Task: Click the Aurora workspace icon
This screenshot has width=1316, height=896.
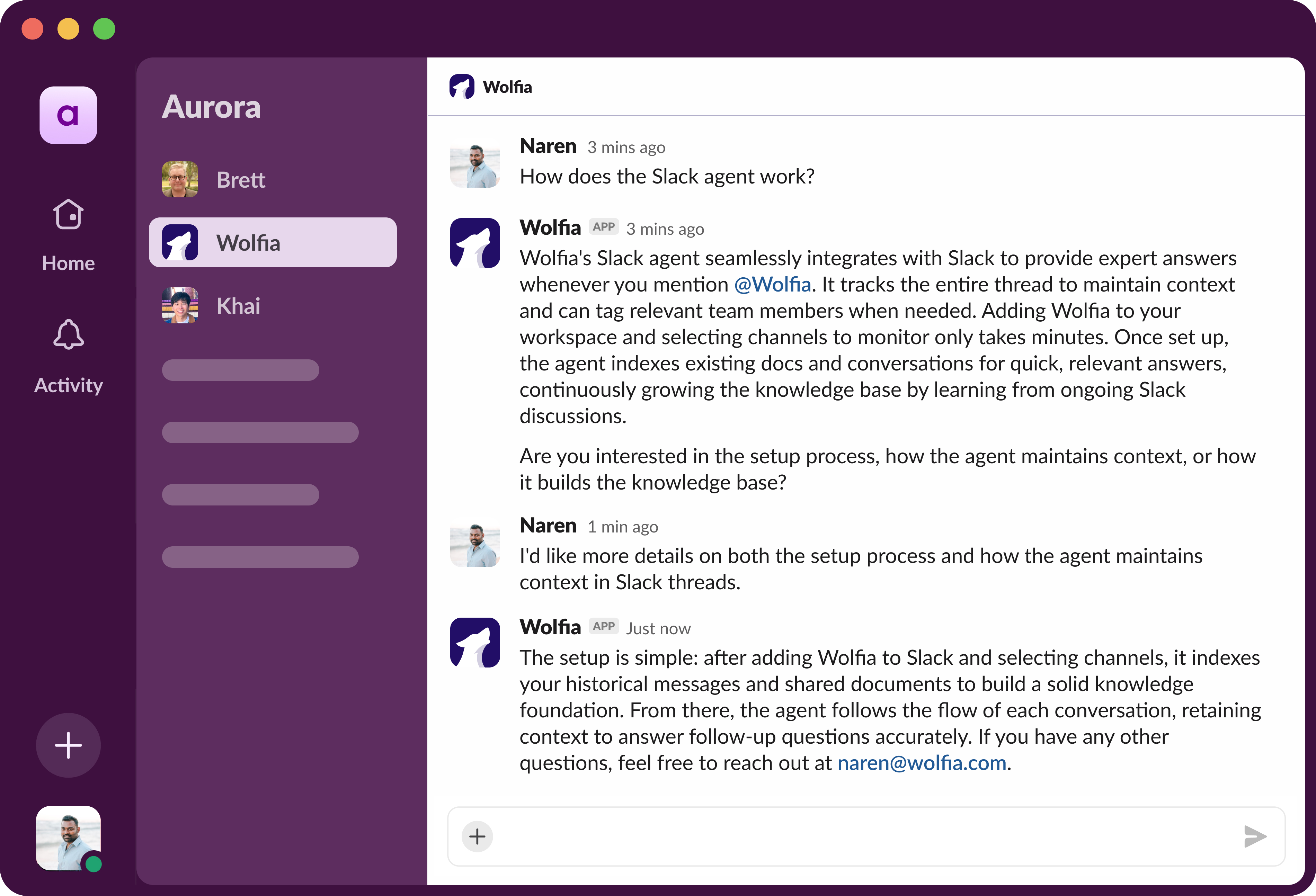Action: 68,115
